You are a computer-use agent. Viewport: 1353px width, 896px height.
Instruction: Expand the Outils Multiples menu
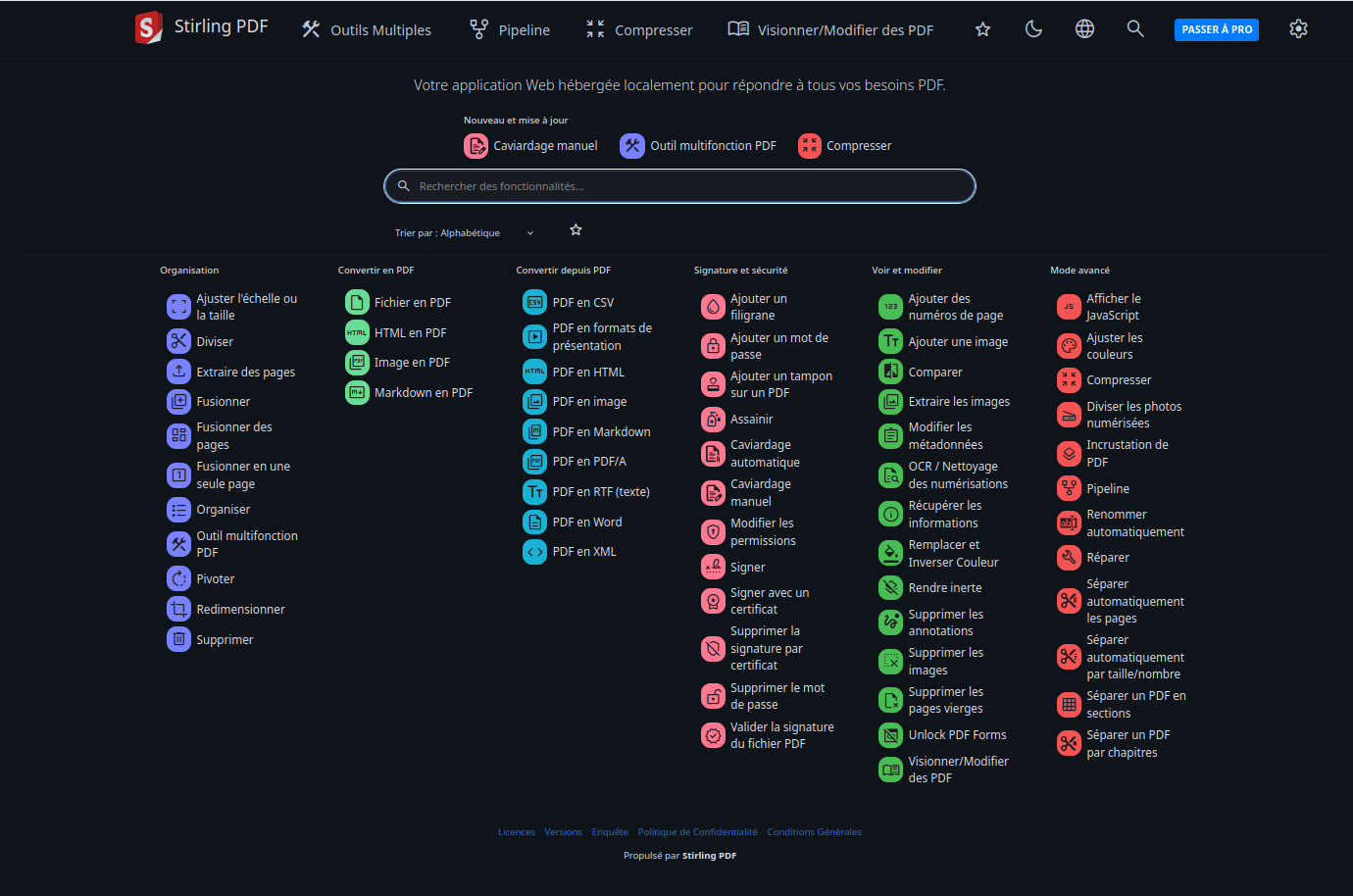coord(367,30)
